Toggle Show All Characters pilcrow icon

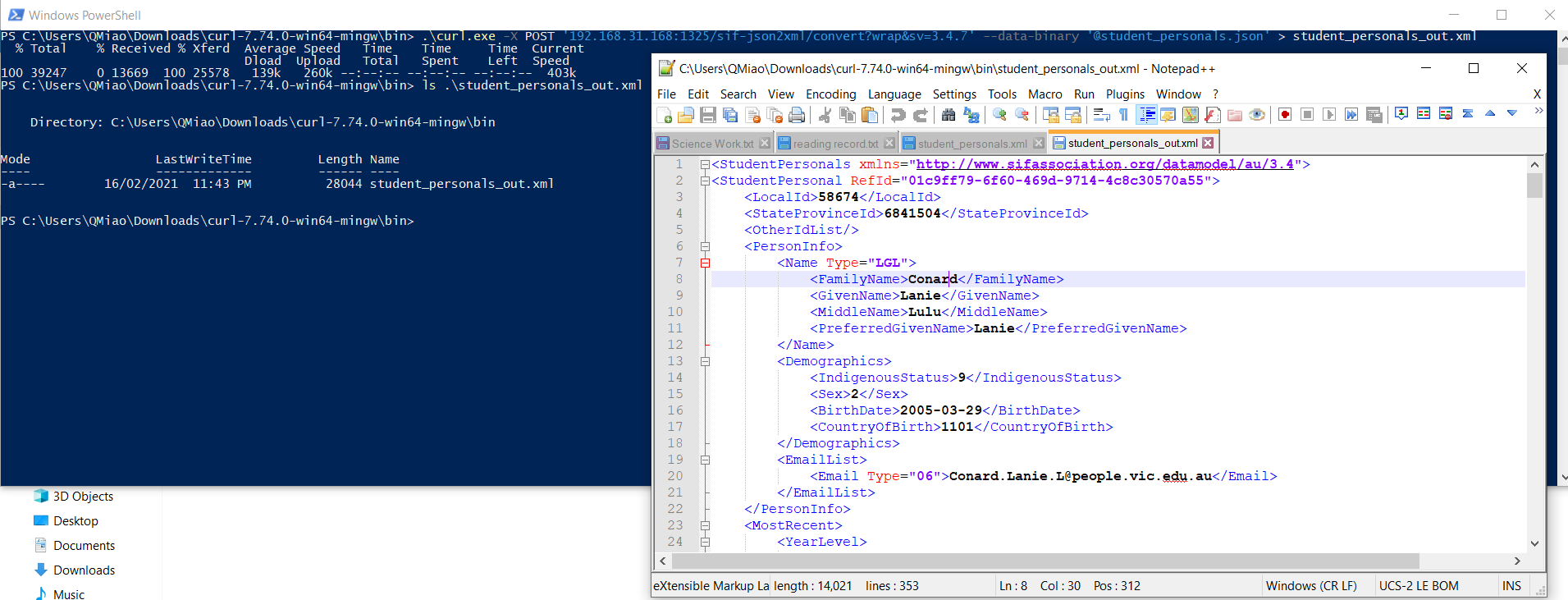pyautogui.click(x=1123, y=115)
